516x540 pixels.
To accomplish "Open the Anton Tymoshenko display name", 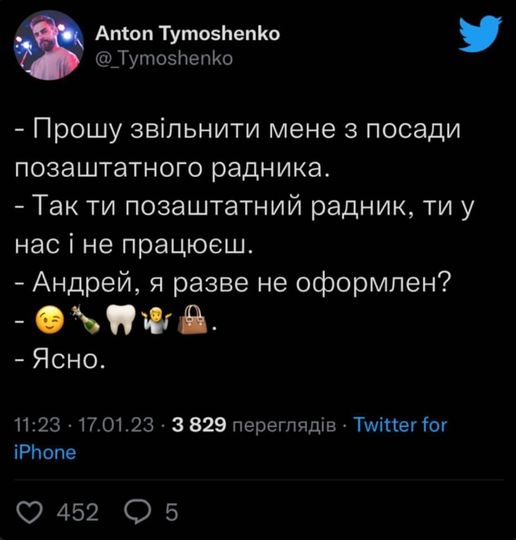I will click(x=188, y=34).
